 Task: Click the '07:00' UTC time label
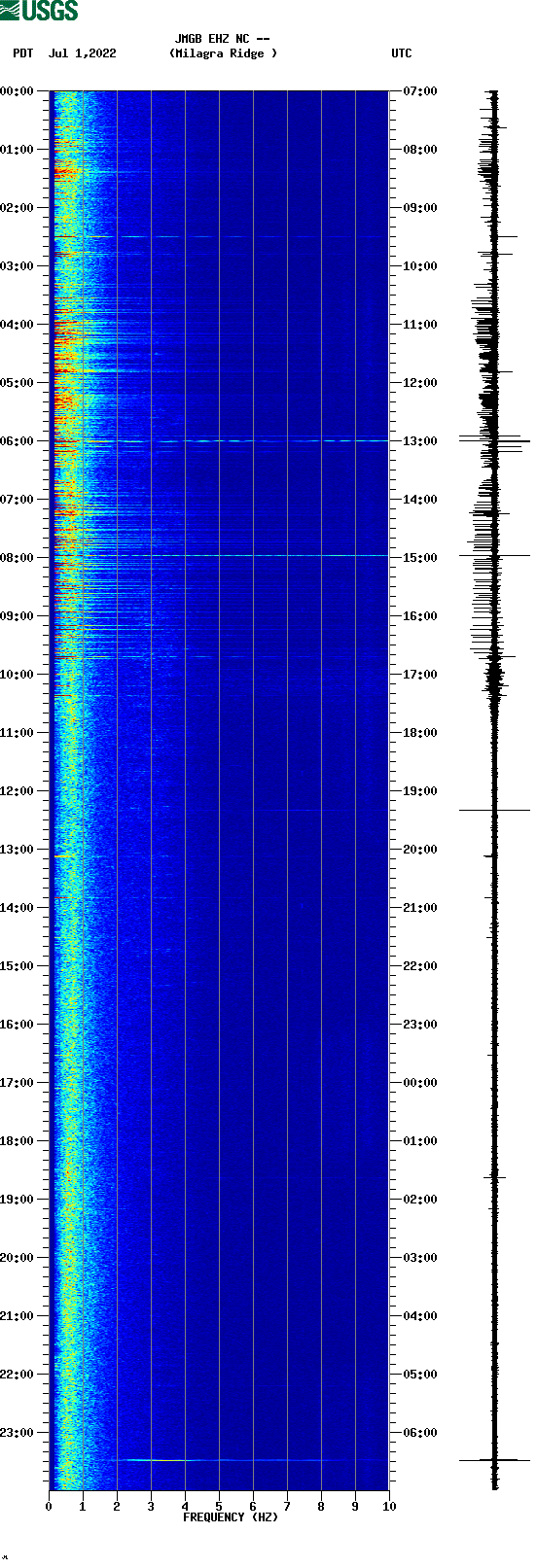[420, 91]
